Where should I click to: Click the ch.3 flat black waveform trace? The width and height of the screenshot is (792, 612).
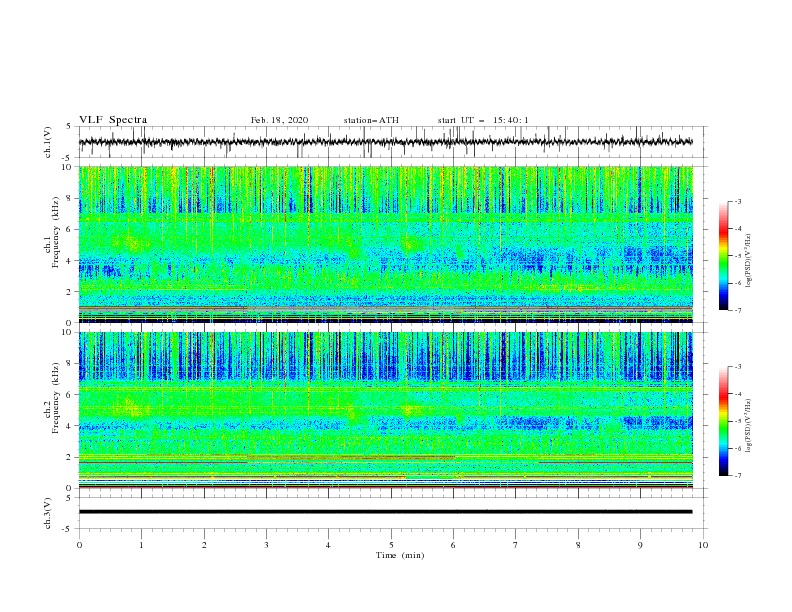(x=385, y=512)
